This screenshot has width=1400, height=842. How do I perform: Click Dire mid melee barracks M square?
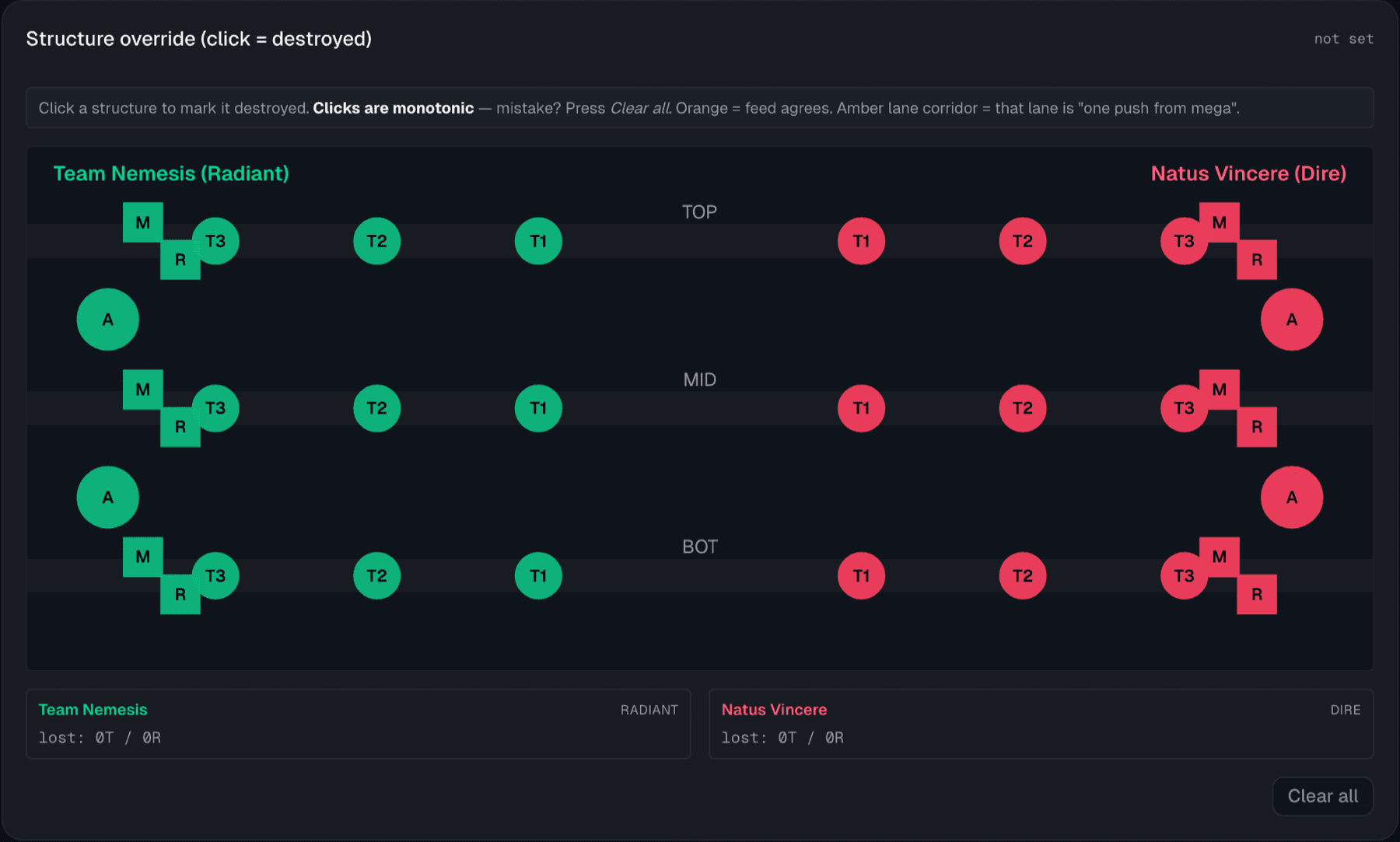tap(1220, 390)
